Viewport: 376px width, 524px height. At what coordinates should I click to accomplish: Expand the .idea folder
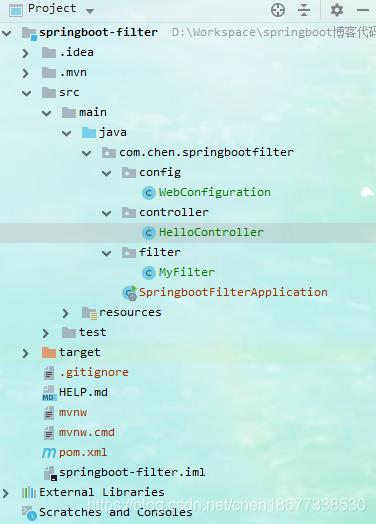26,53
